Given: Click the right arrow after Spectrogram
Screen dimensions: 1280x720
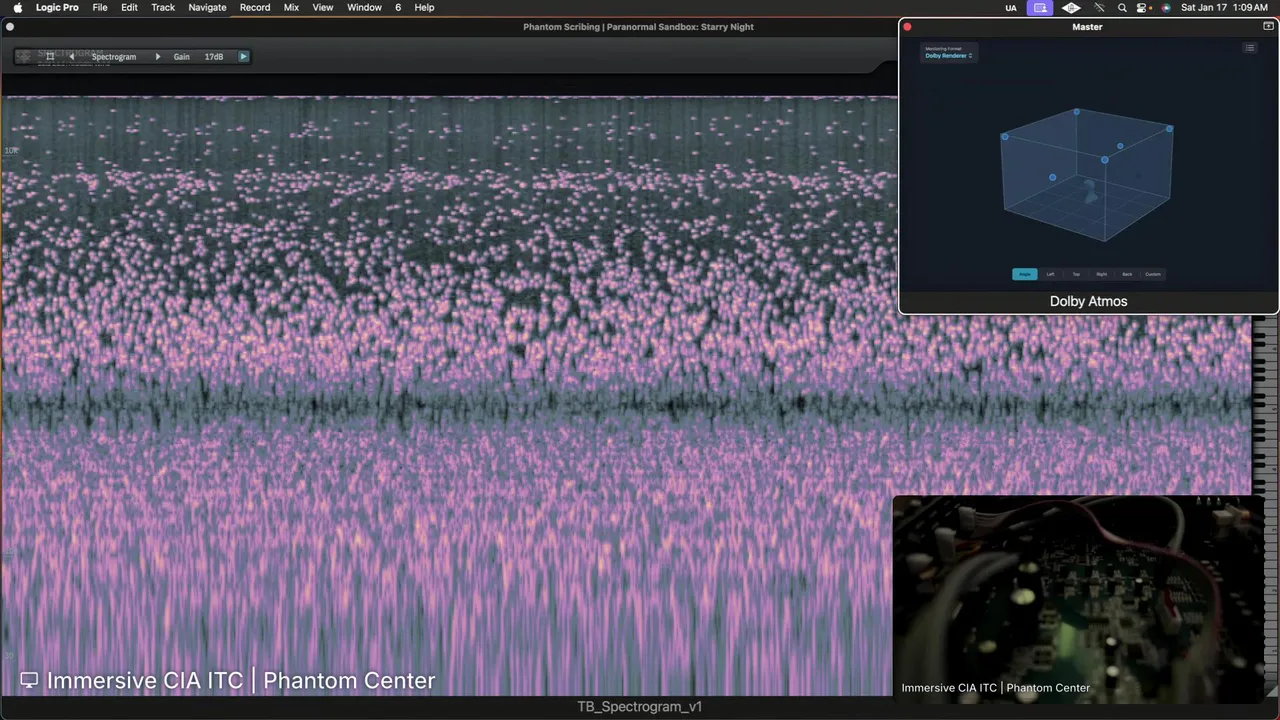Looking at the screenshot, I should click(x=158, y=57).
